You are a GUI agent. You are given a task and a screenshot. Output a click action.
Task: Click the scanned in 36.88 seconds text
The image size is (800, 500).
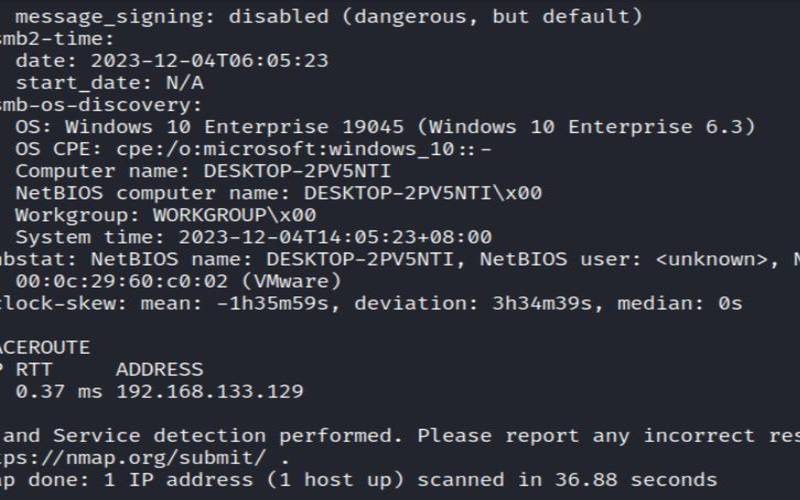pyautogui.click(x=567, y=480)
